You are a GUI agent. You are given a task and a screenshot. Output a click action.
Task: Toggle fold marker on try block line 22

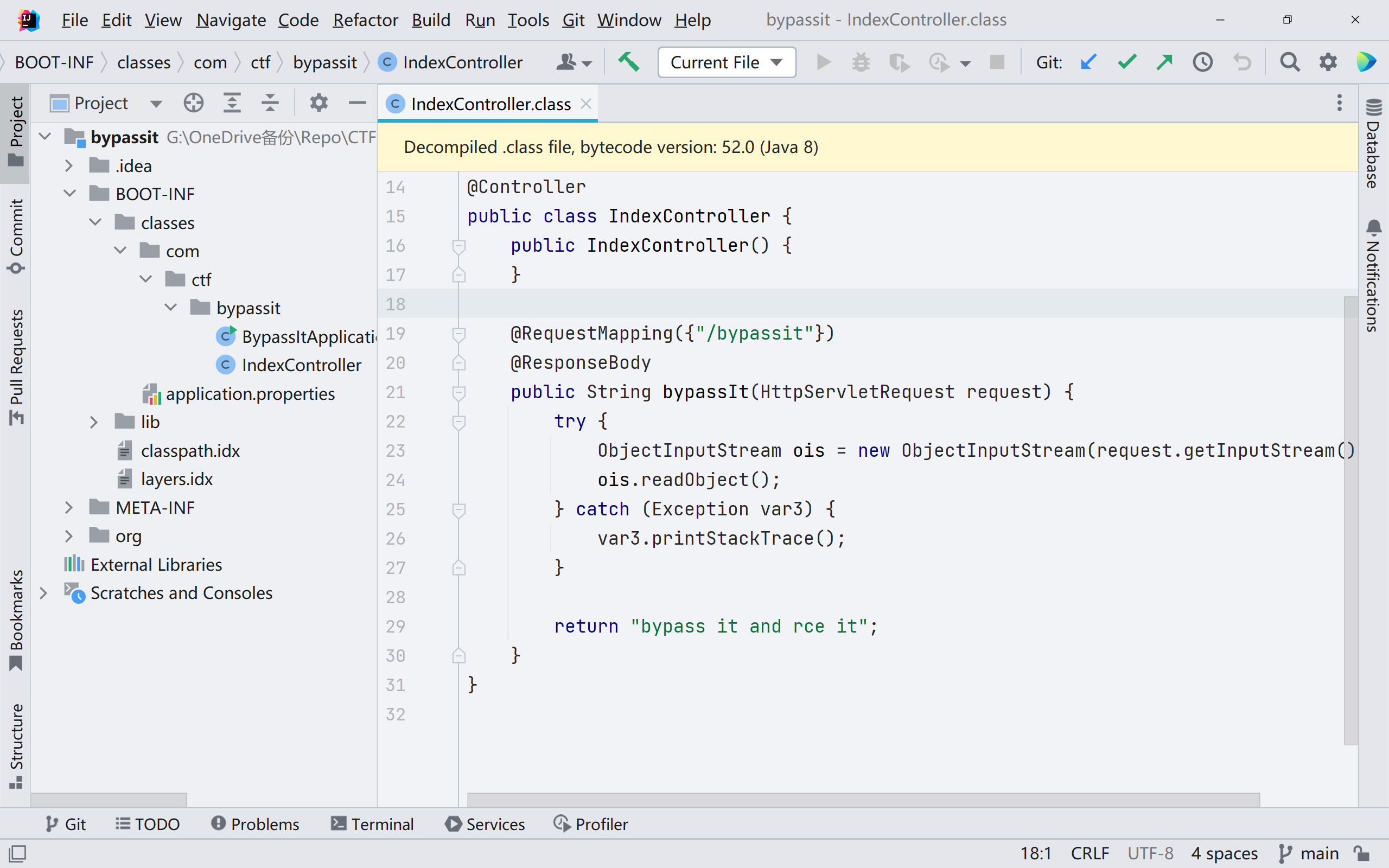tap(458, 422)
